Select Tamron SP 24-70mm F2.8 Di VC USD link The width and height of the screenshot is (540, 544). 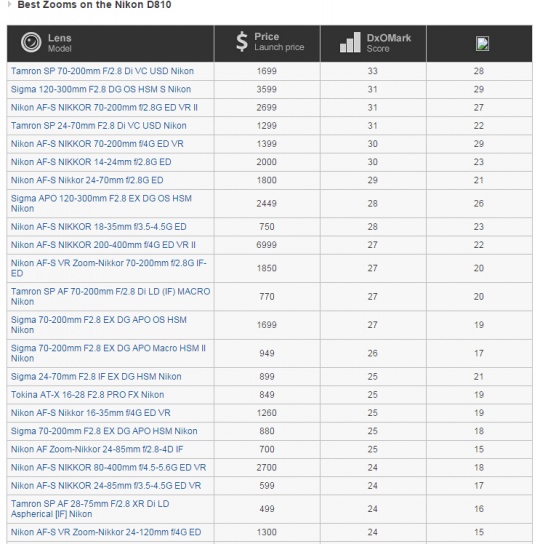99,126
